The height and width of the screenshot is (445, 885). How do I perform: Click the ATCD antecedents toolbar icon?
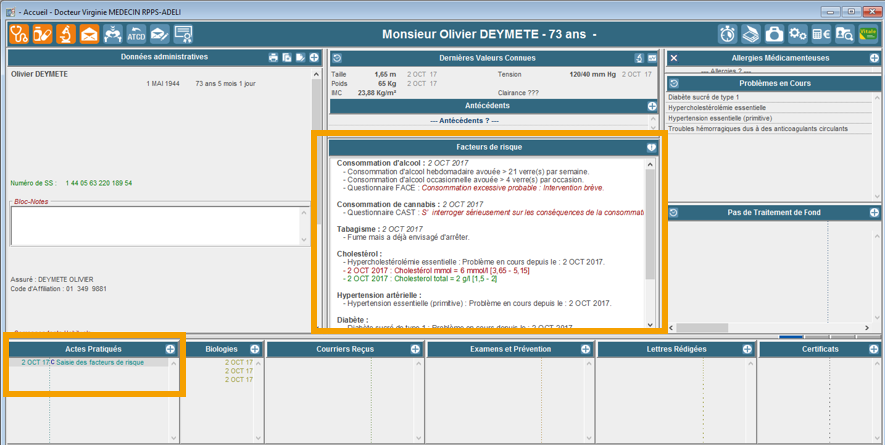(x=136, y=34)
